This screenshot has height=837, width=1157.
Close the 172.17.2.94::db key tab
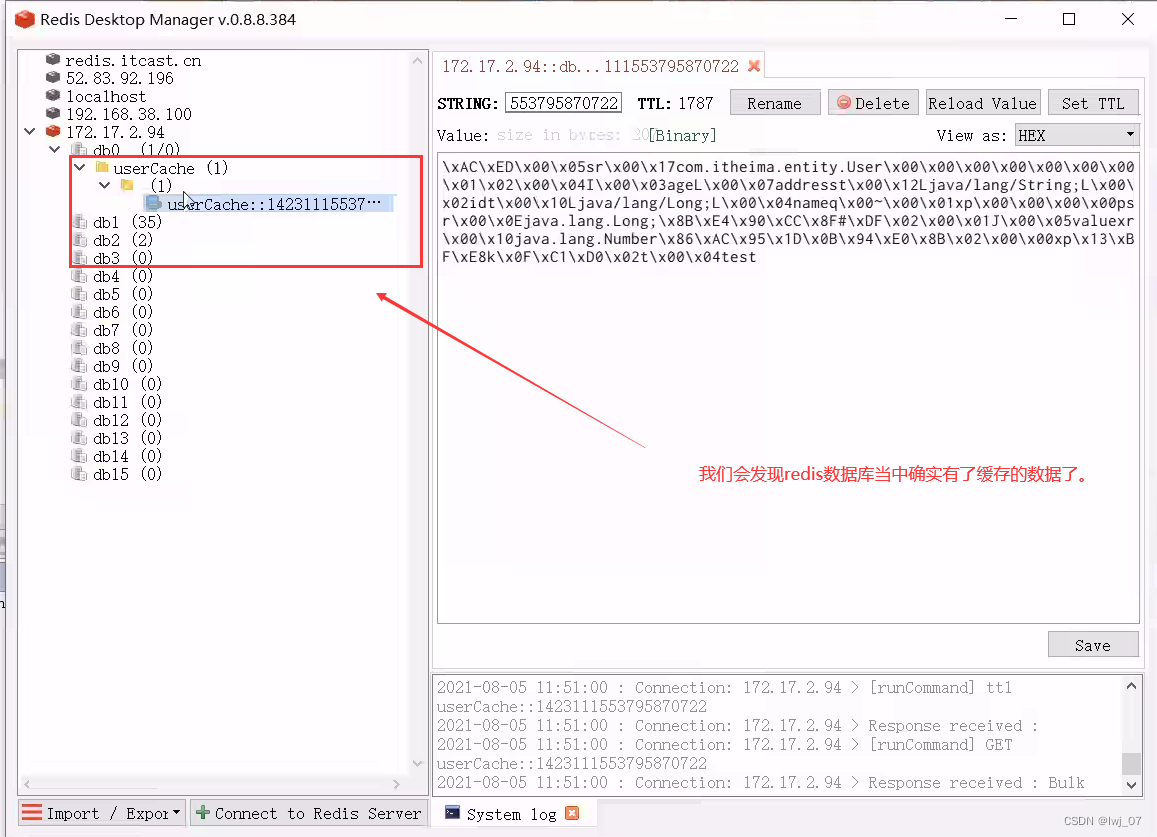pos(753,66)
